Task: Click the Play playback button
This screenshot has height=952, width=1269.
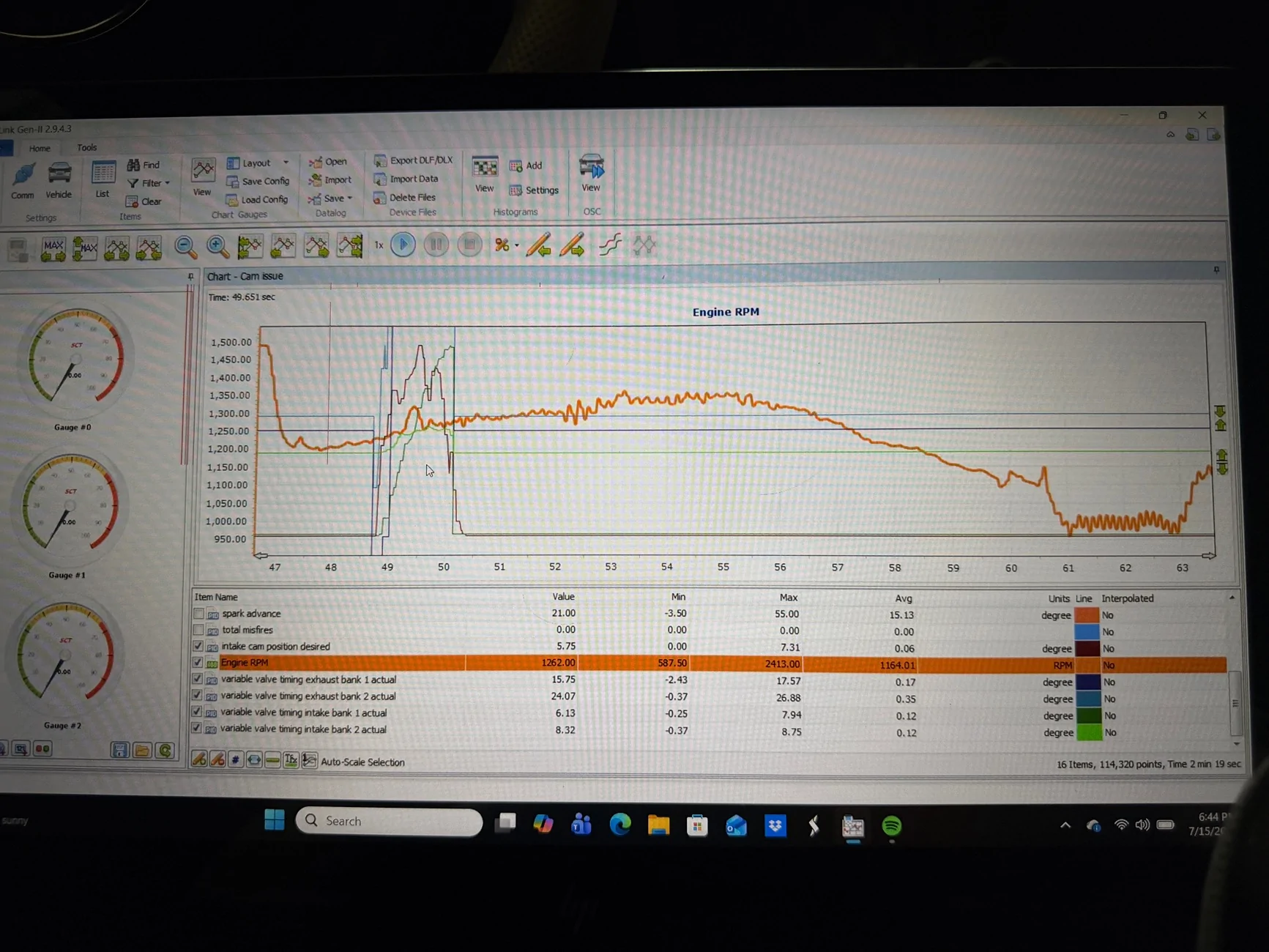Action: click(x=403, y=245)
